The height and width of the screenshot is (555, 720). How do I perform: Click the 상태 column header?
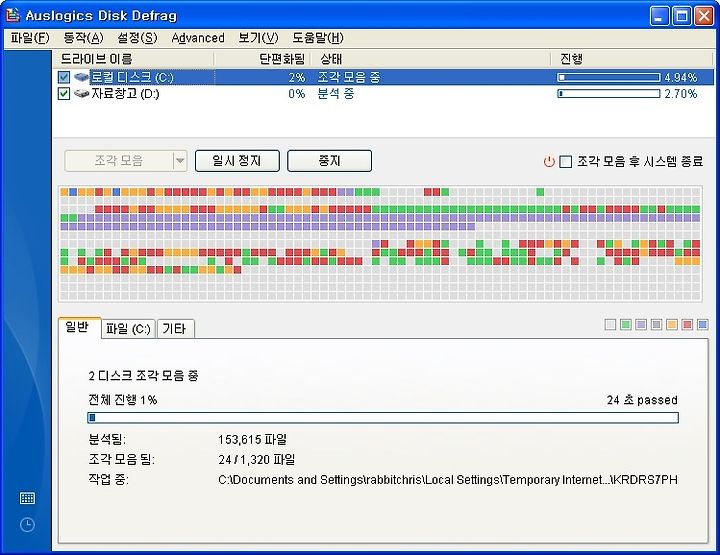pos(430,59)
